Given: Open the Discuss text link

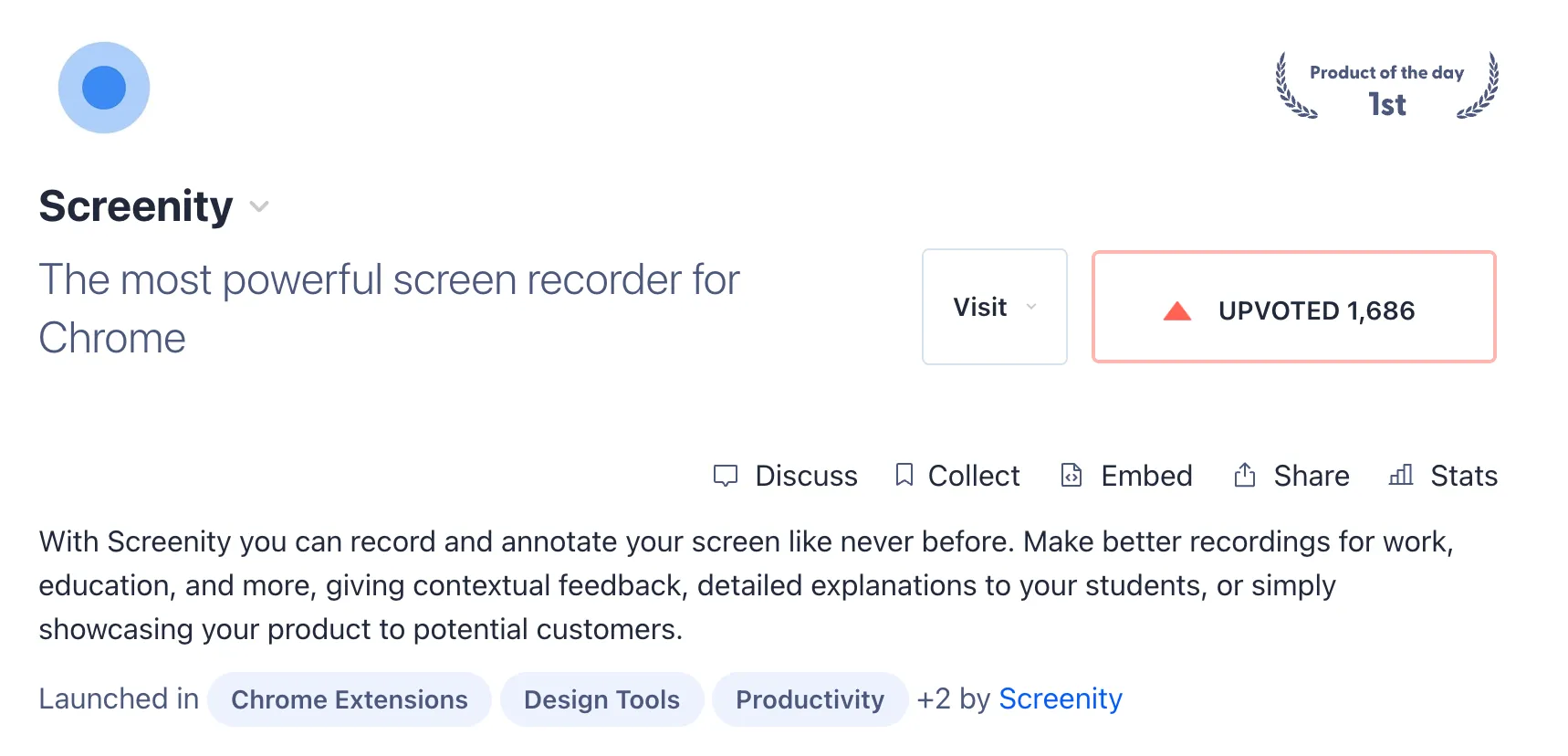Looking at the screenshot, I should [806, 476].
